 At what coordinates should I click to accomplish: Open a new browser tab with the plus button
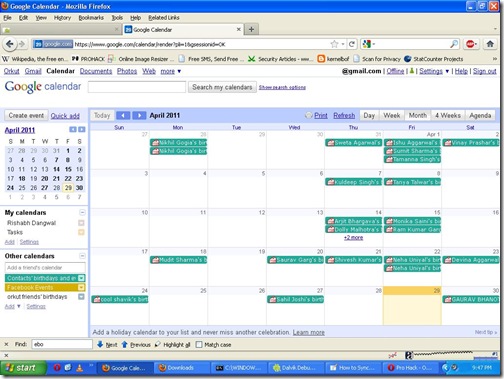point(251,30)
